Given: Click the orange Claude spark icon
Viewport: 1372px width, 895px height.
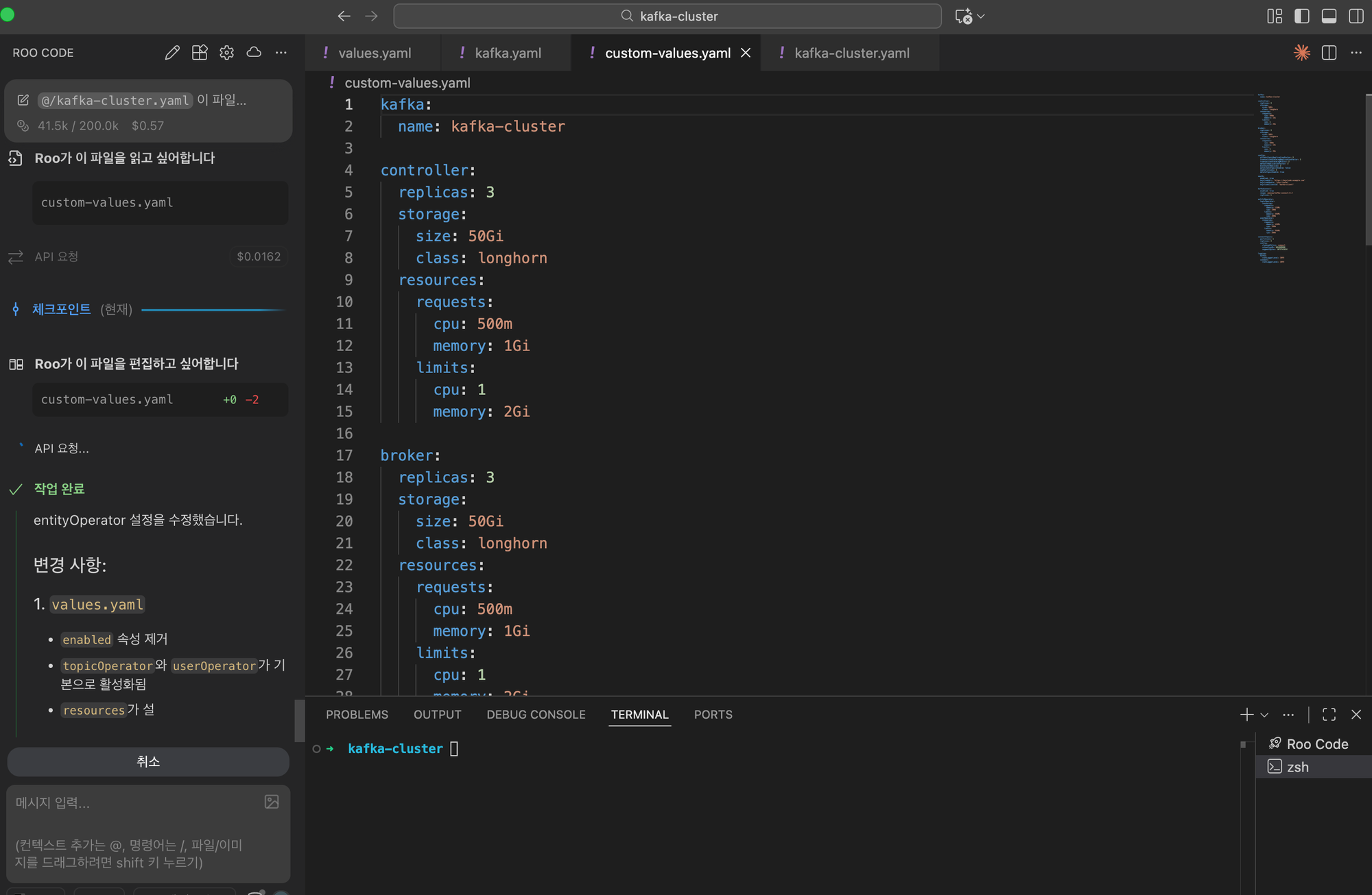Looking at the screenshot, I should click(1301, 53).
